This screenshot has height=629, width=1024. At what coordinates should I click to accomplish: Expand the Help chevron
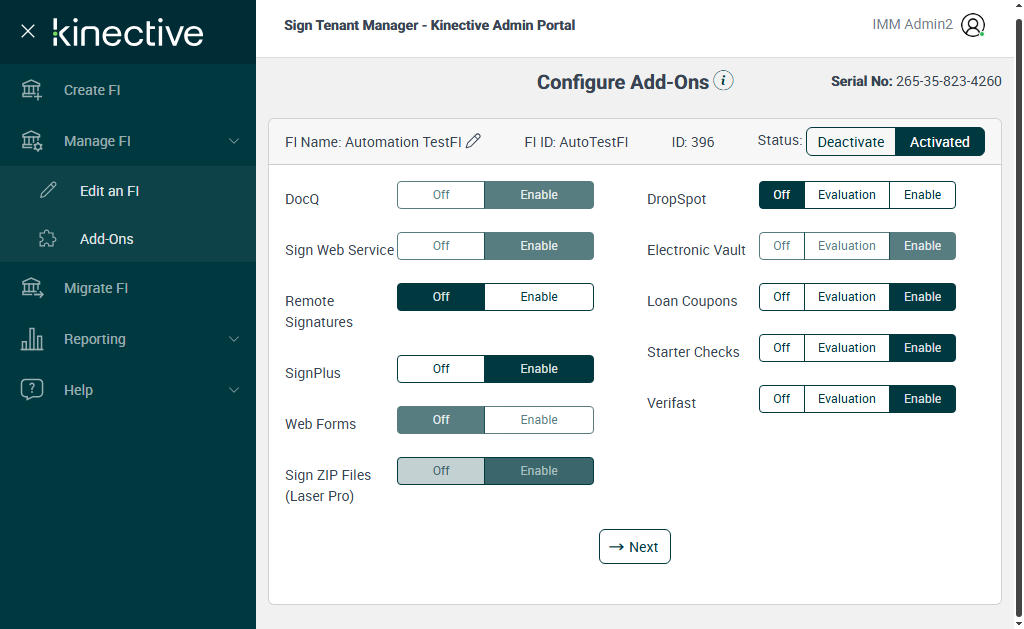pos(234,390)
